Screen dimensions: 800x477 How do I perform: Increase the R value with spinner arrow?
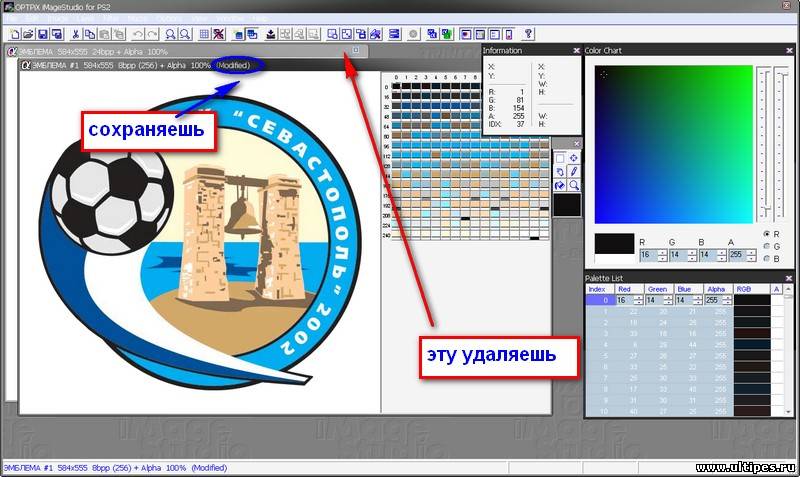tap(660, 252)
